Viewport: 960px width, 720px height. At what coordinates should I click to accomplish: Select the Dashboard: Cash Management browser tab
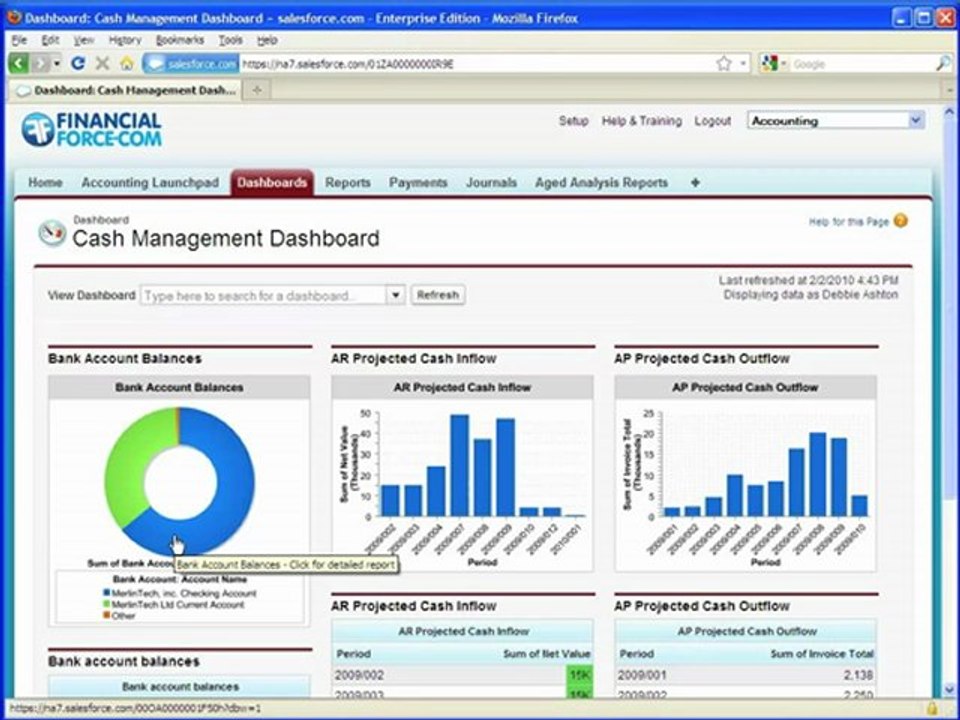click(126, 90)
